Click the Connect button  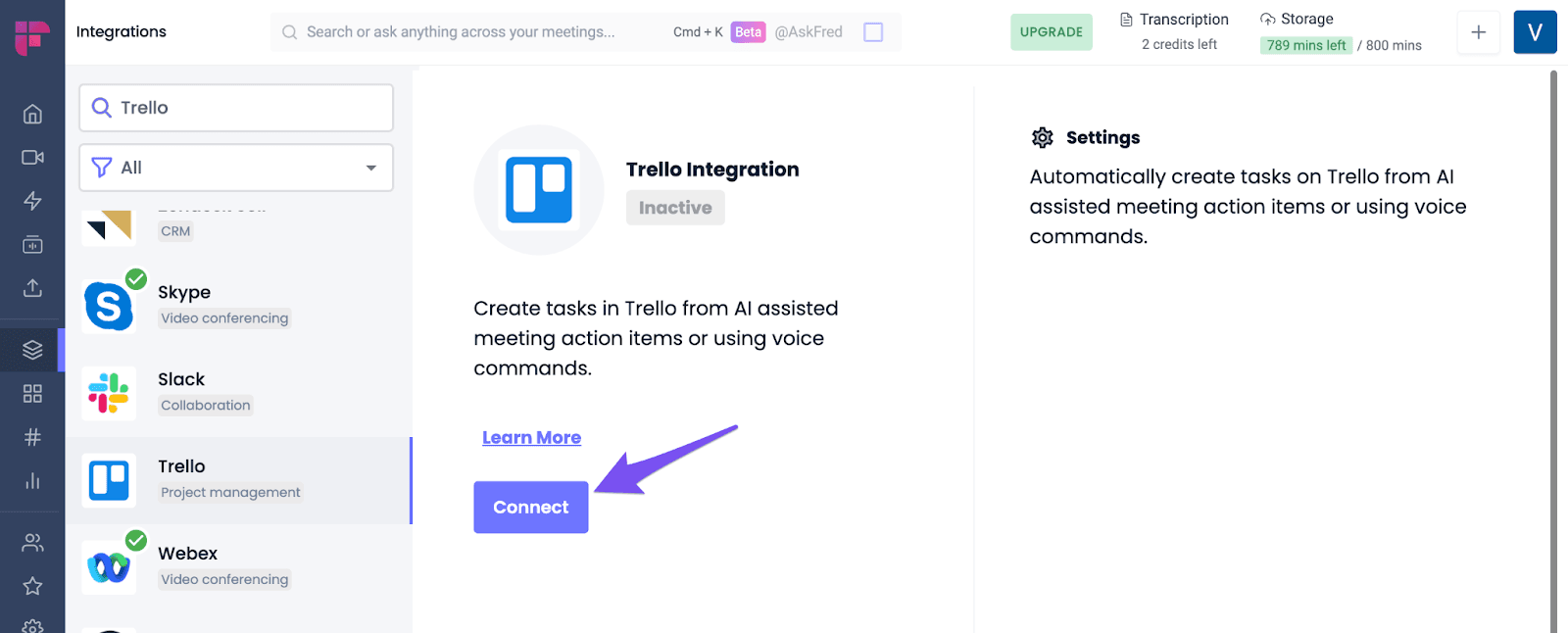(531, 508)
